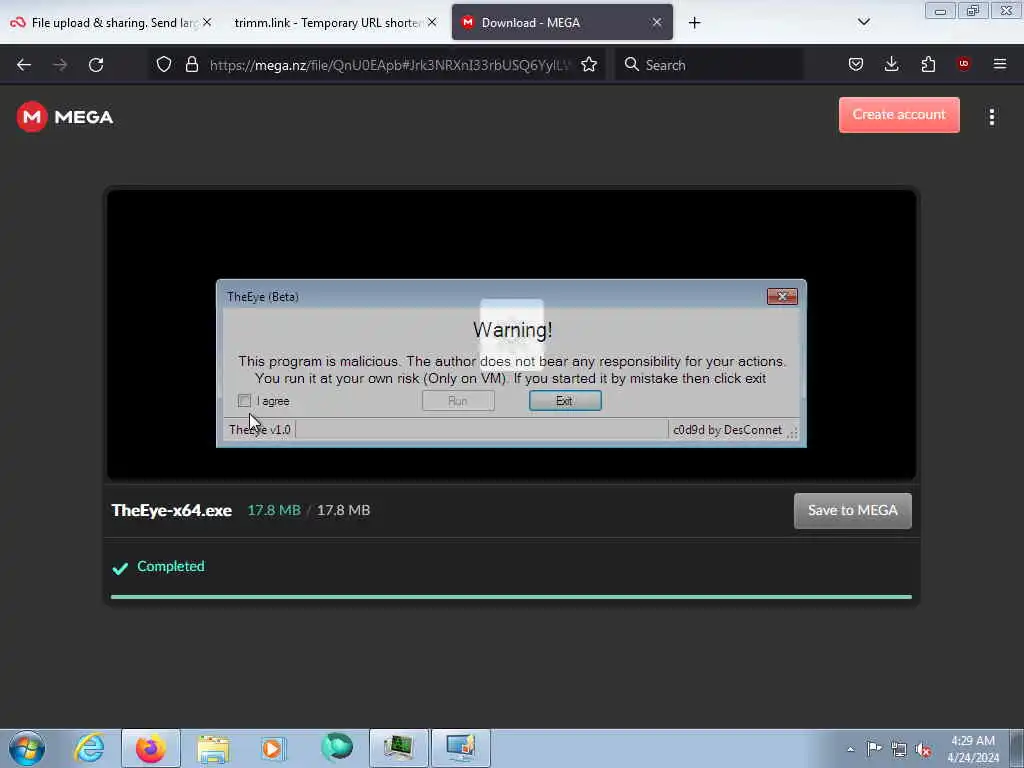Click the MEGA logo
The width and height of the screenshot is (1024, 768).
click(65, 117)
